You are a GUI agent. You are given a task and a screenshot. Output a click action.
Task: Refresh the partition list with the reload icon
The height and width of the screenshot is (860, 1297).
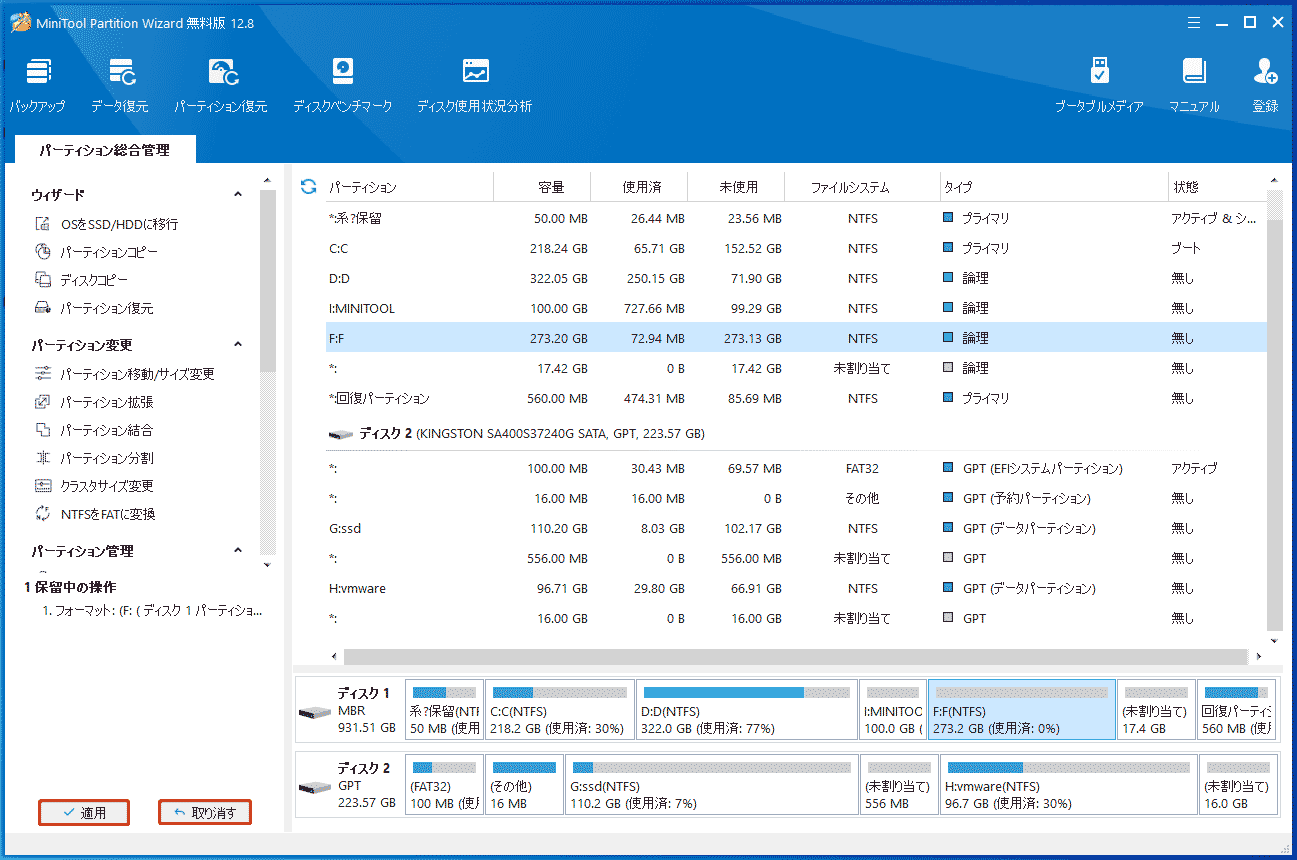[308, 187]
